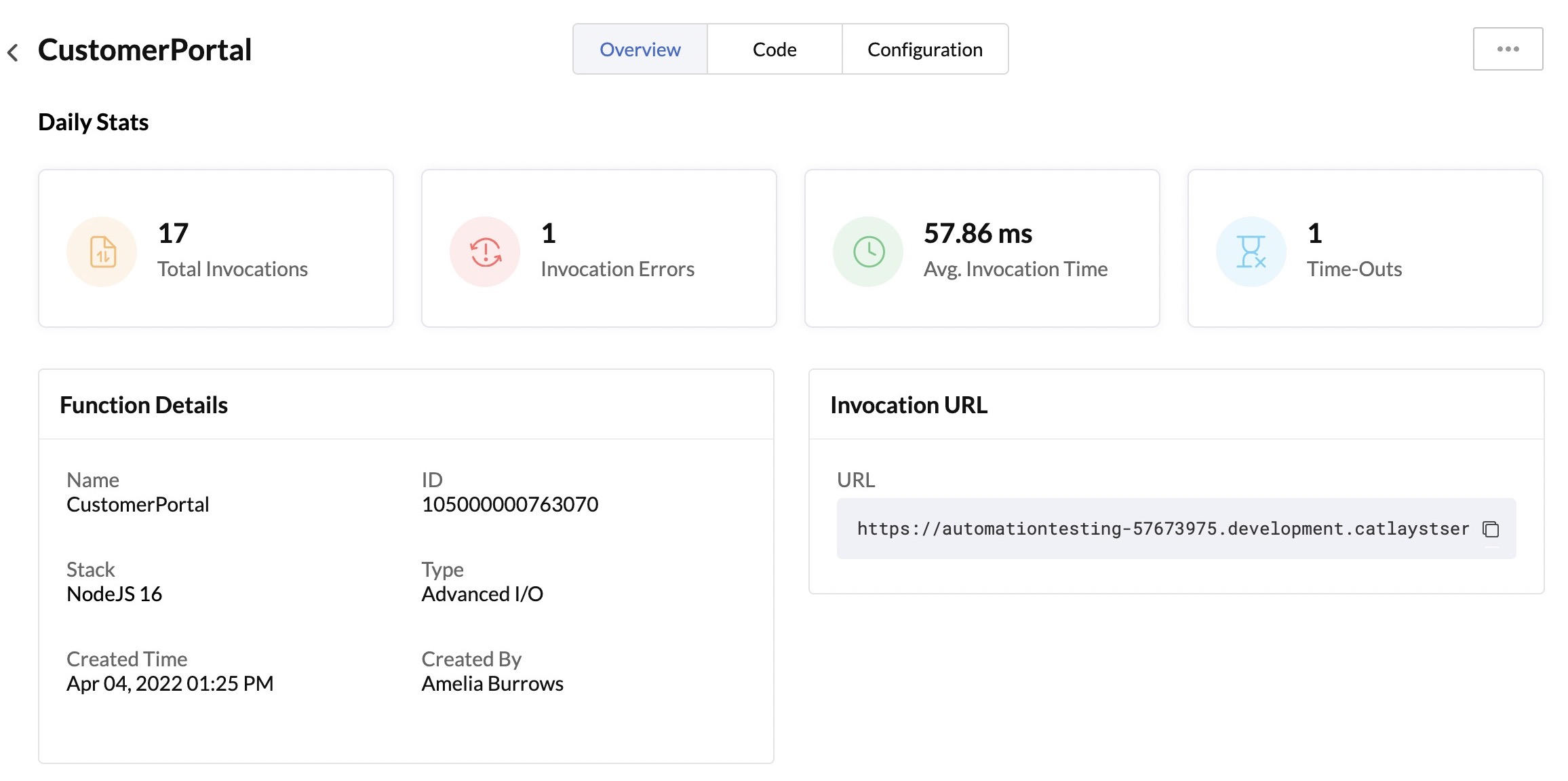Screen dimensions: 1568x781
Task: Click the NodeJS 16 stack value
Action: (114, 594)
